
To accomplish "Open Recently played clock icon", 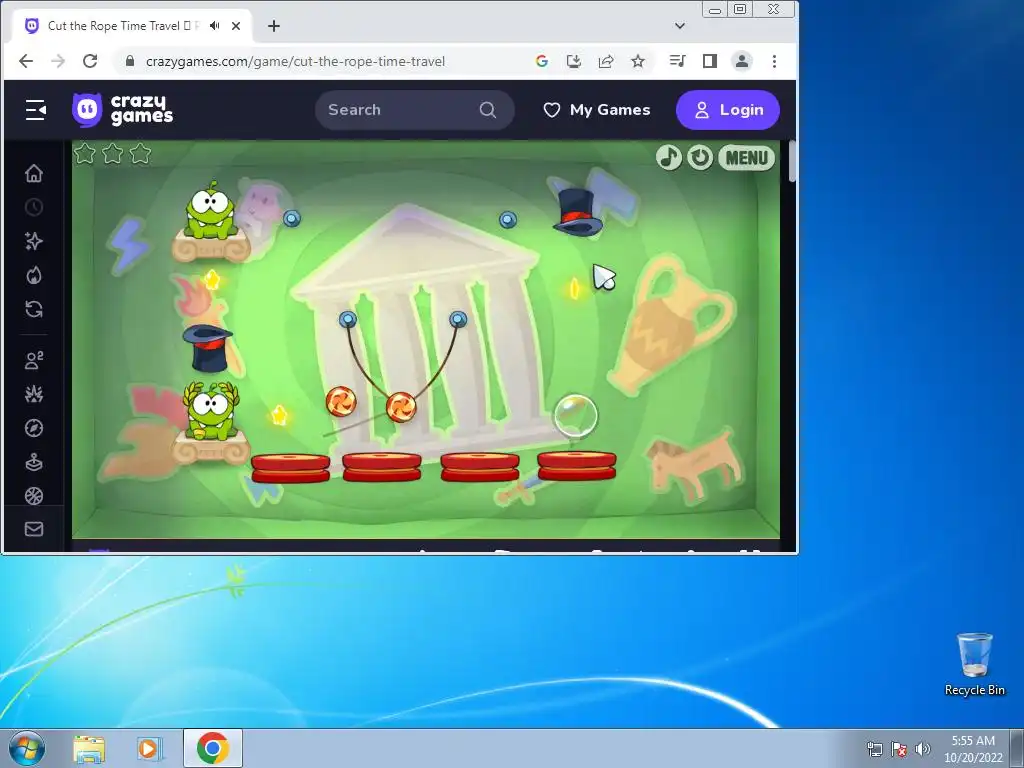I will click(x=34, y=207).
